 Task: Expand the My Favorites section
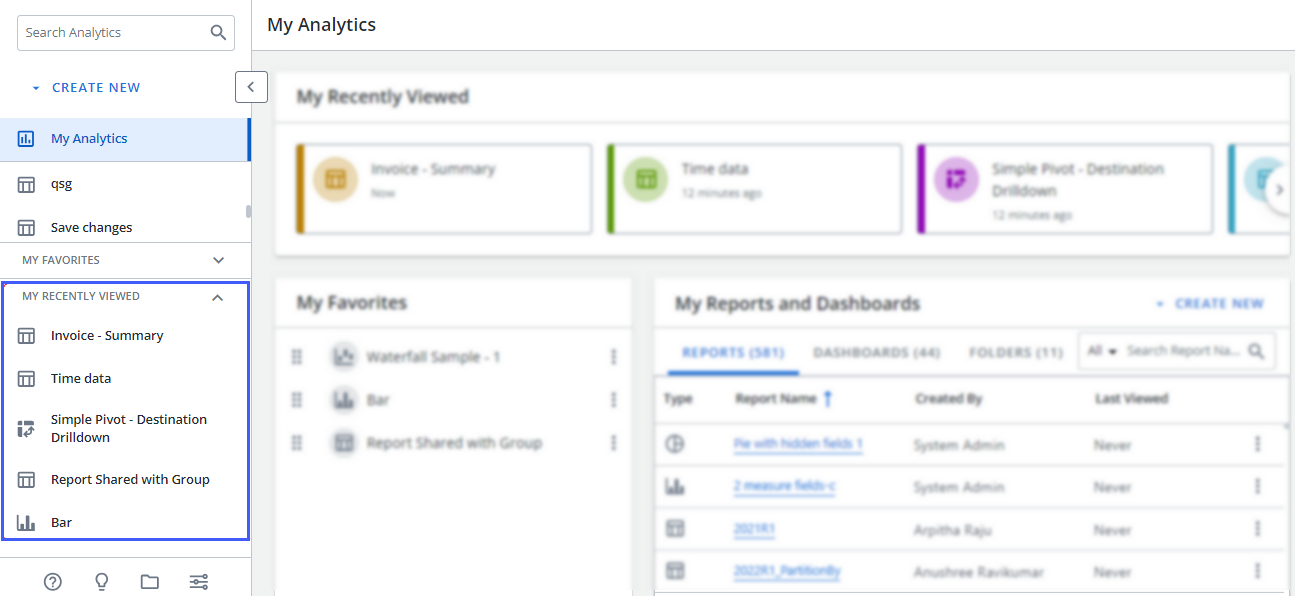[x=218, y=260]
